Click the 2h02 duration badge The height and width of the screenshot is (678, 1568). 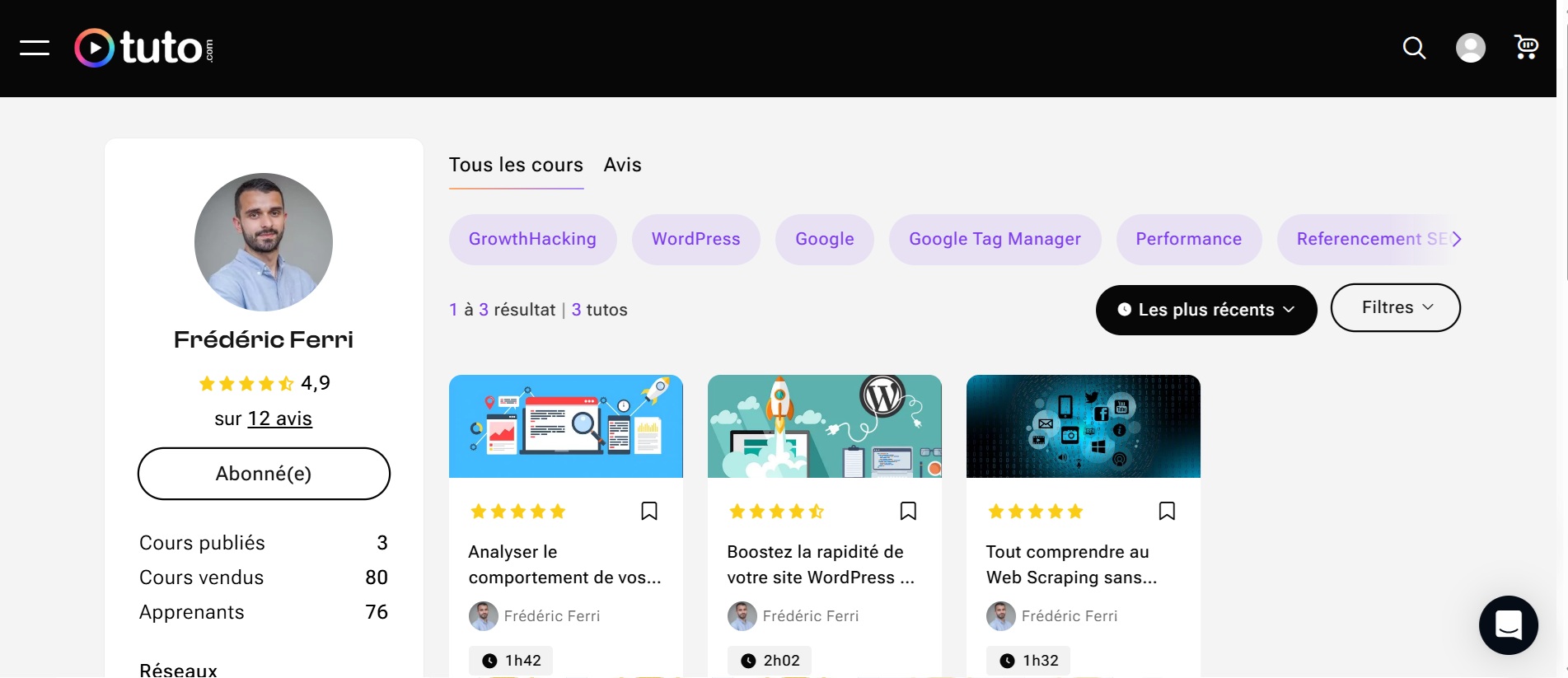[x=770, y=661]
